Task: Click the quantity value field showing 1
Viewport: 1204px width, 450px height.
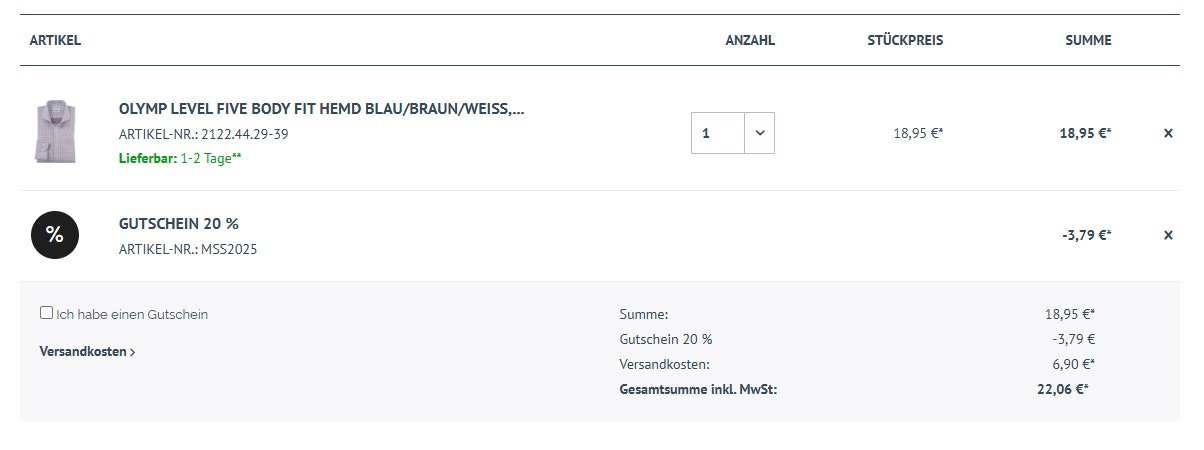Action: point(717,133)
